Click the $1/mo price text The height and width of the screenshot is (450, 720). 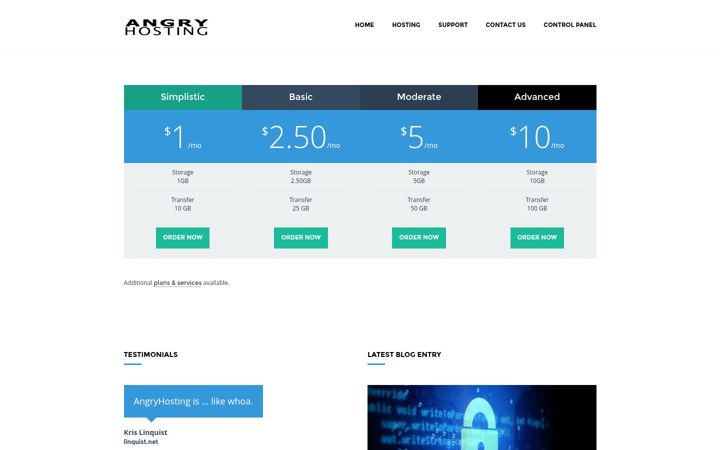click(x=183, y=137)
